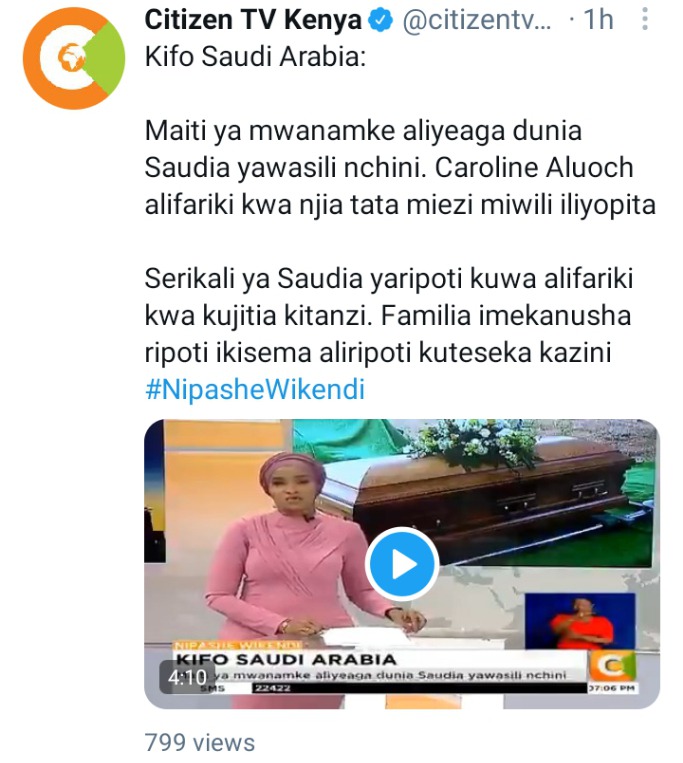Click the Citizen logo in the video corner
This screenshot has width=683, height=763.
point(612,666)
